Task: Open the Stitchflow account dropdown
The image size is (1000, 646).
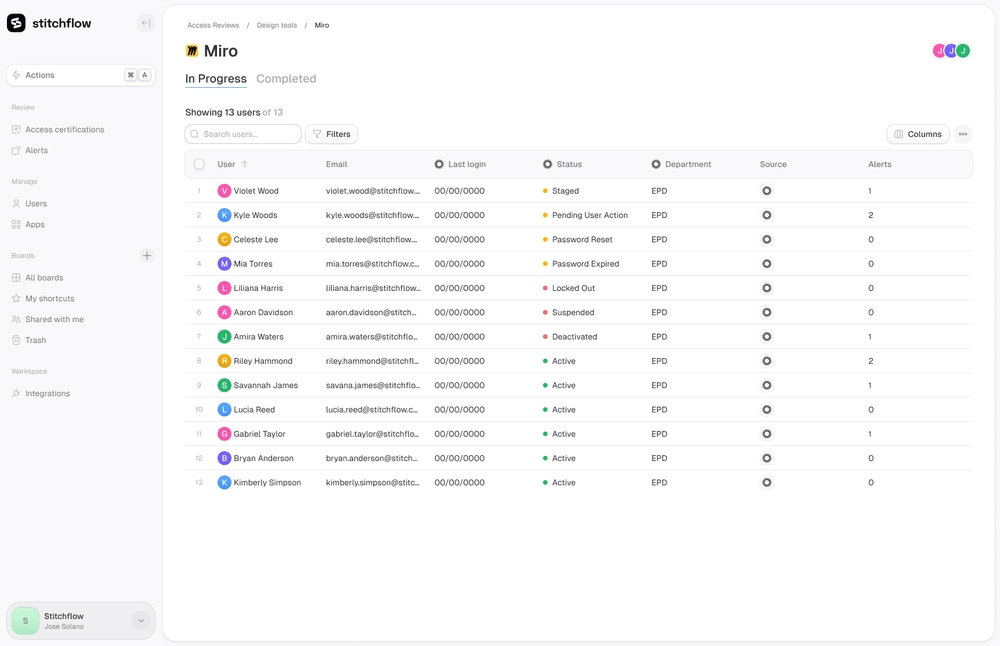Action: pyautogui.click(x=140, y=620)
